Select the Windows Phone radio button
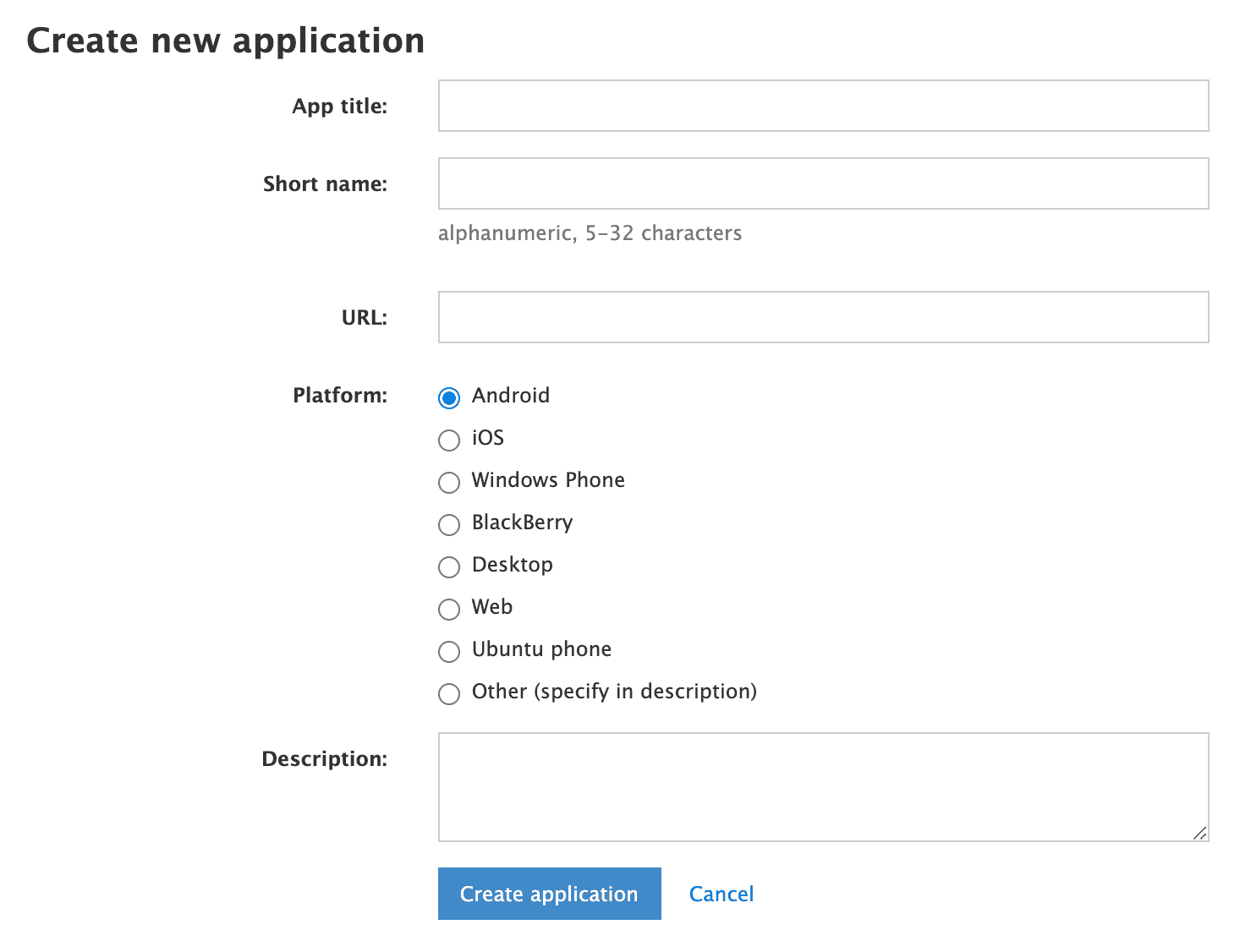This screenshot has width=1240, height=952. click(449, 482)
